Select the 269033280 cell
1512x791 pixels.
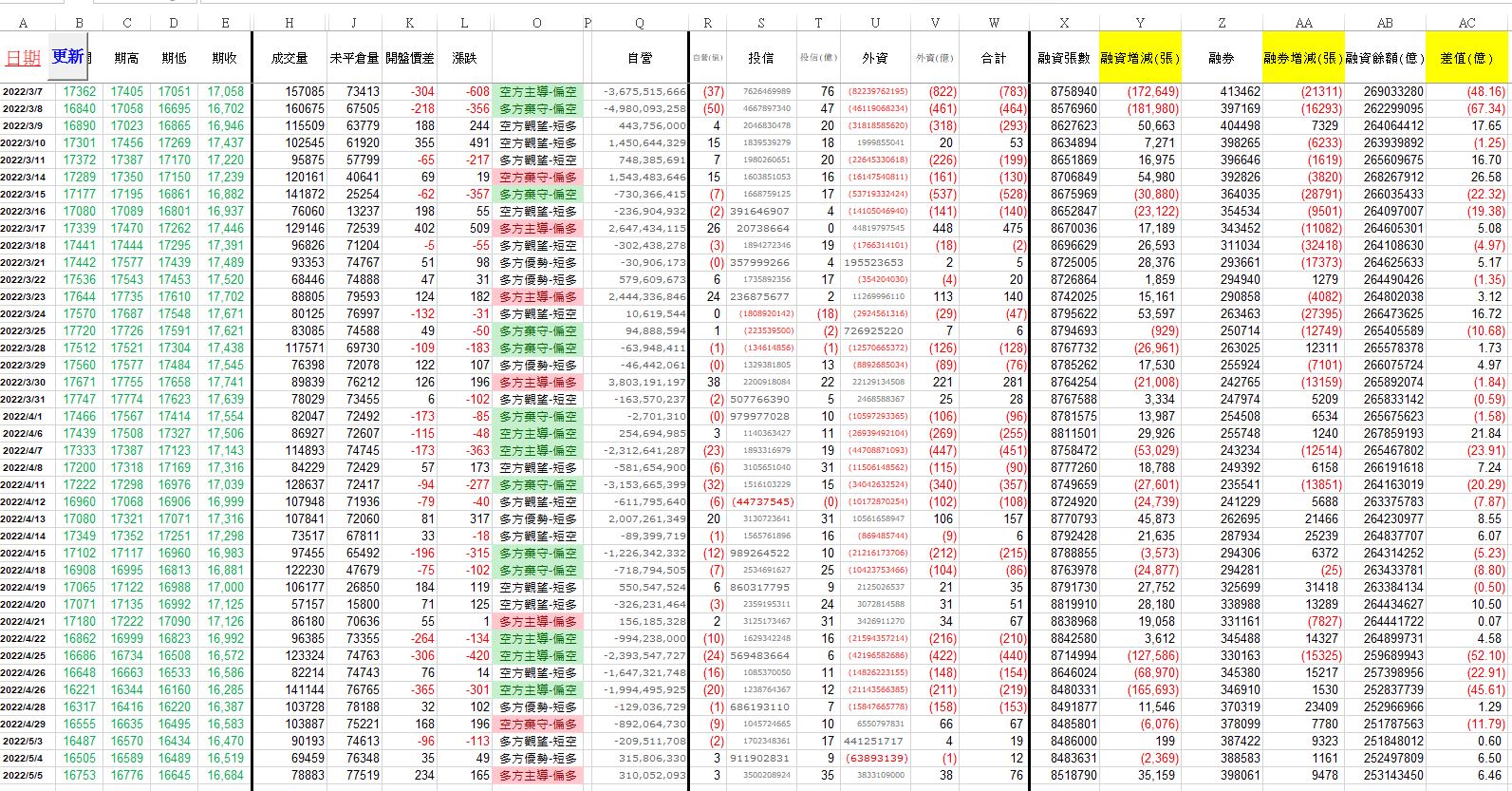tap(1385, 92)
